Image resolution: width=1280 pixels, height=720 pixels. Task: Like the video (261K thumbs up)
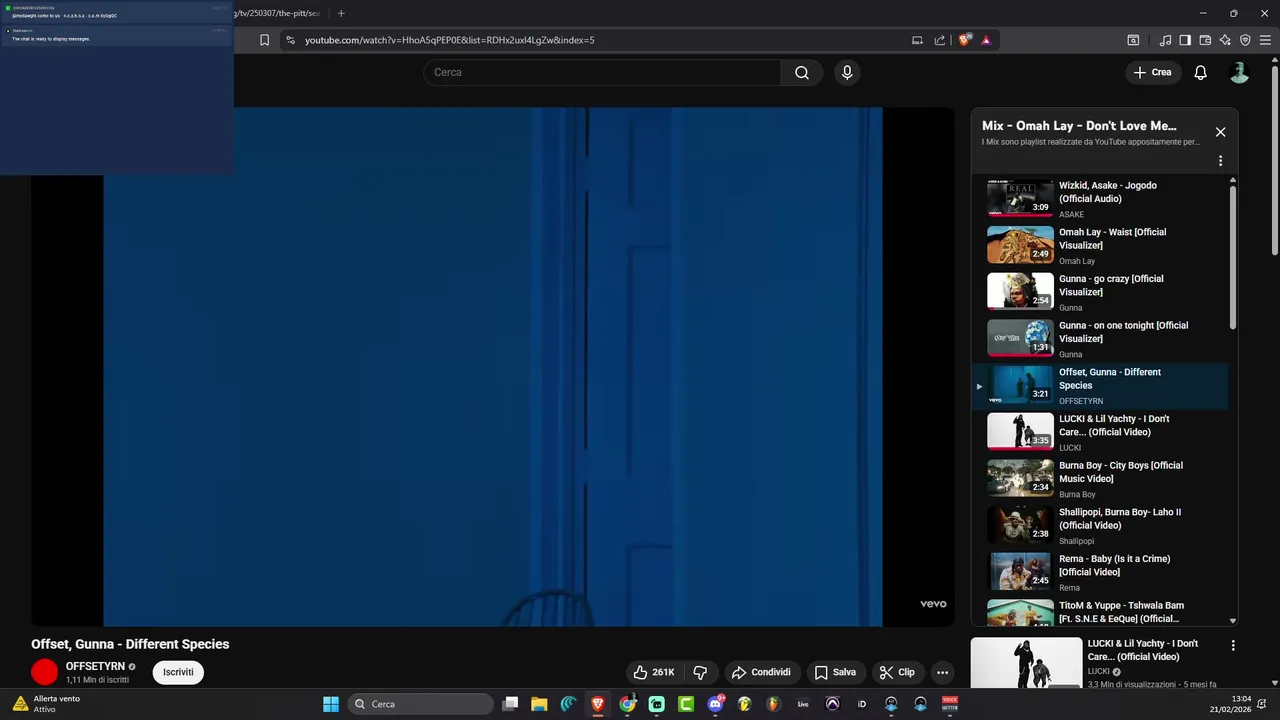[654, 672]
